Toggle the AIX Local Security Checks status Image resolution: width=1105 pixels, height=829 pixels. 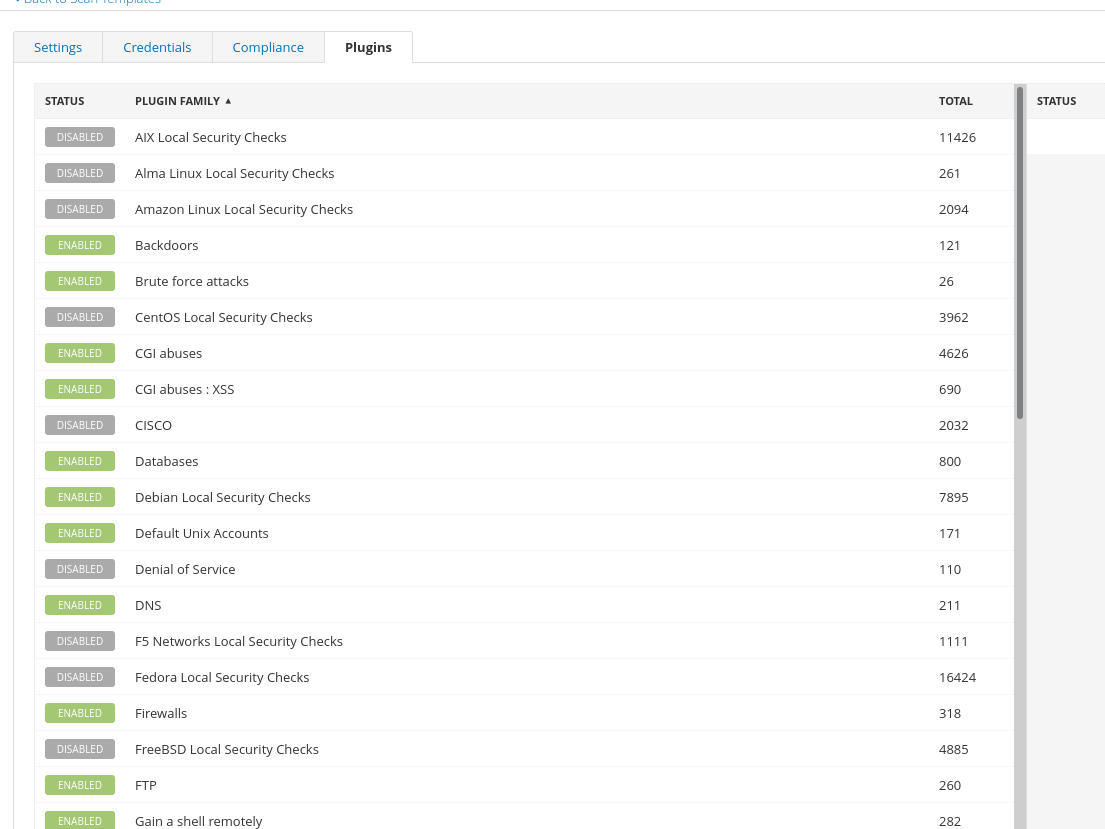pos(80,137)
